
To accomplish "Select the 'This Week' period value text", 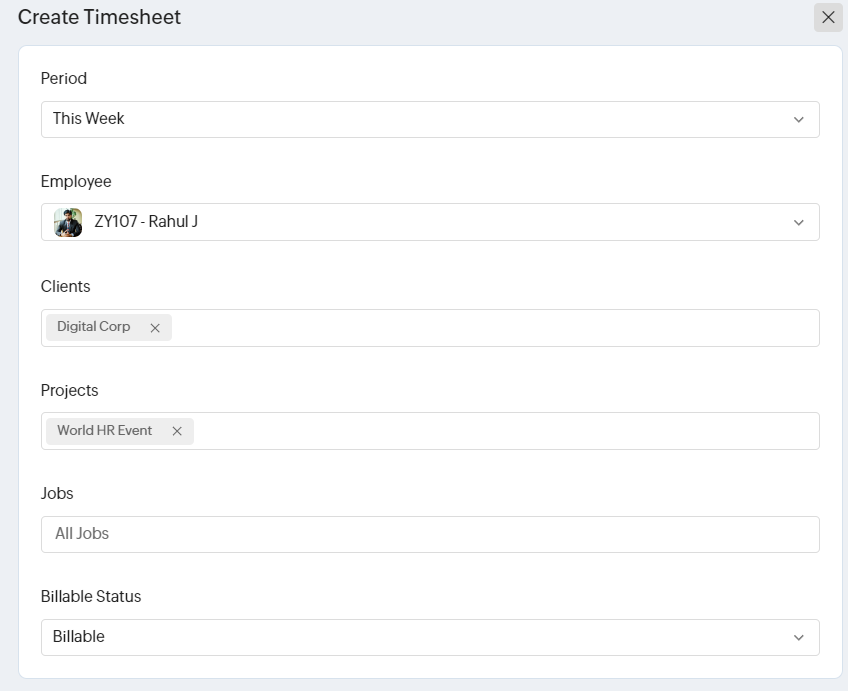I will click(88, 118).
